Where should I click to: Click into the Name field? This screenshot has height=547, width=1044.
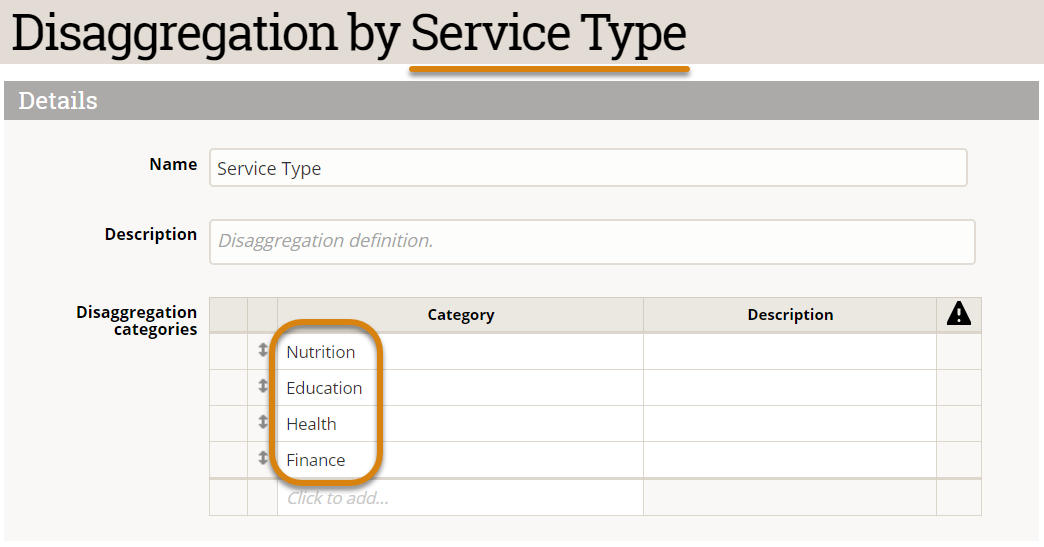coord(588,168)
